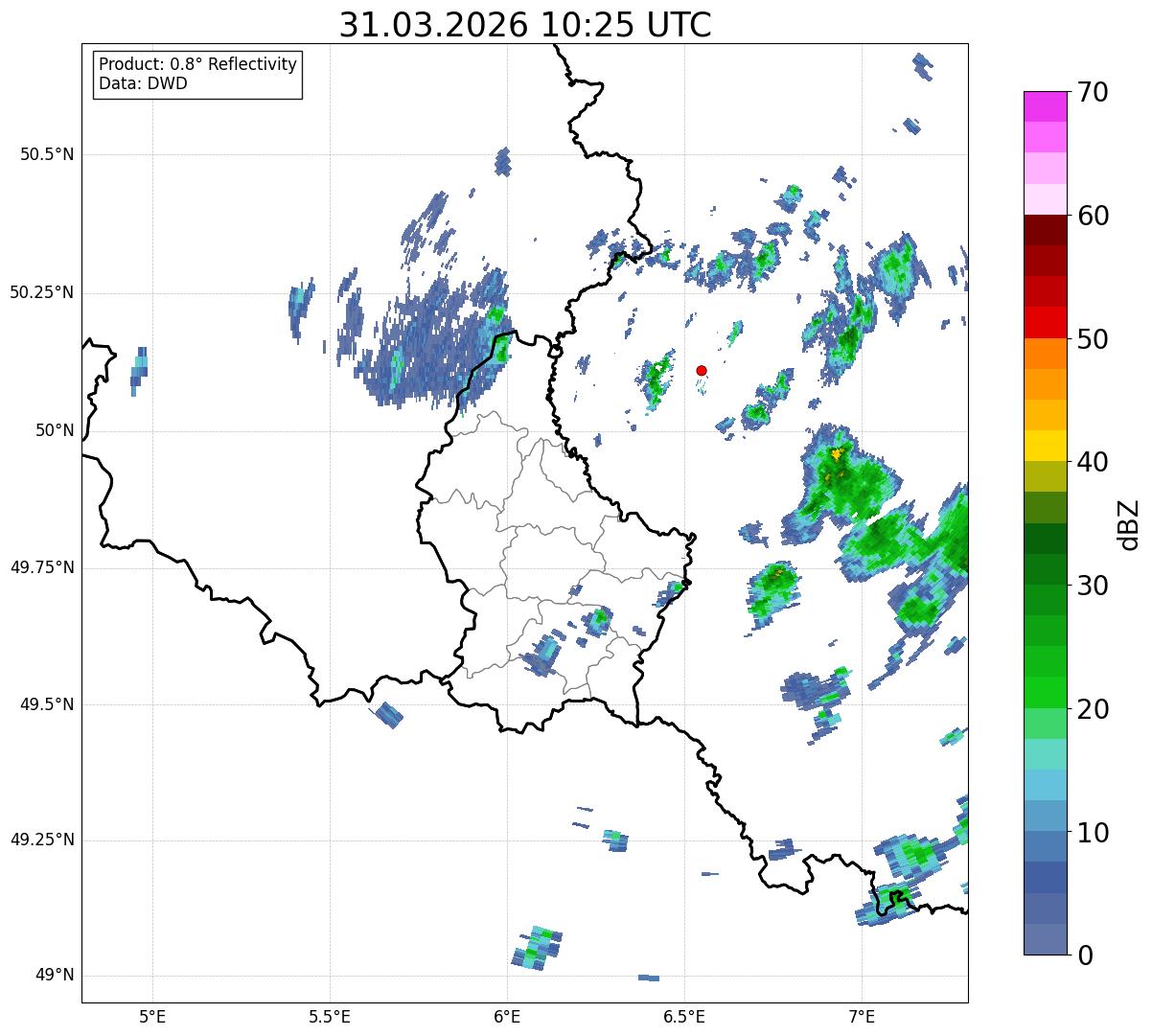Select the bright red 50 dBZ colorbar segment
The image size is (1152, 1036).
click(1045, 322)
